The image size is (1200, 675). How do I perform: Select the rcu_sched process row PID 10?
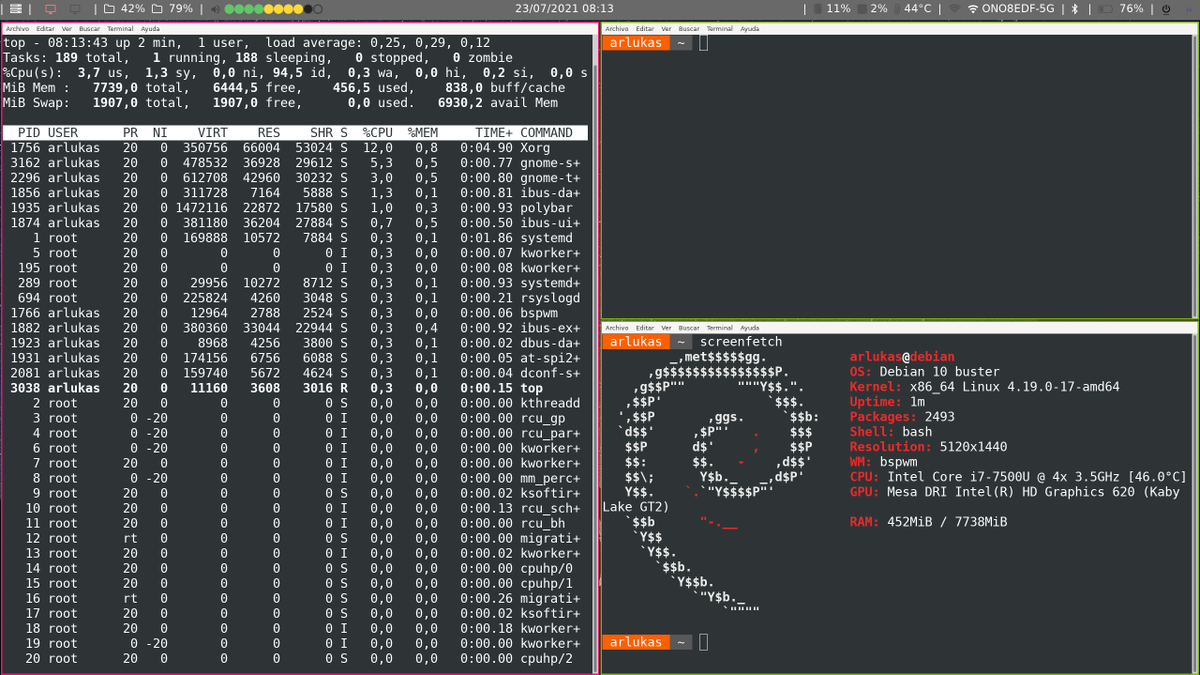coord(296,508)
